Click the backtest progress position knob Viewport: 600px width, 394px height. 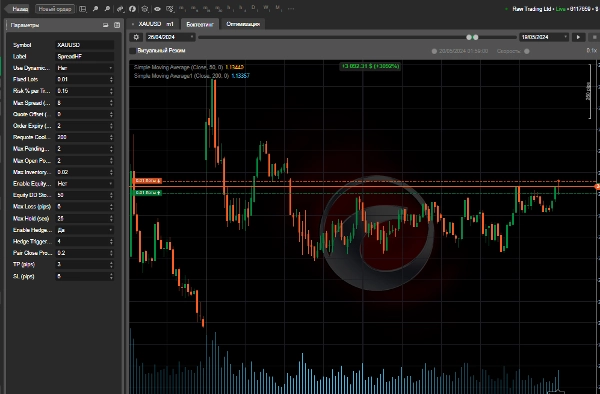(x=434, y=51)
